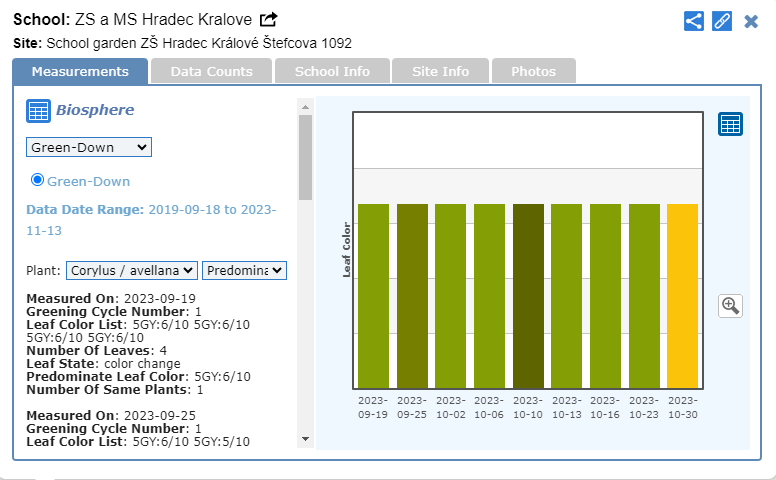Image resolution: width=776 pixels, height=480 pixels.
Task: Open school page external link icon
Action: [269, 20]
